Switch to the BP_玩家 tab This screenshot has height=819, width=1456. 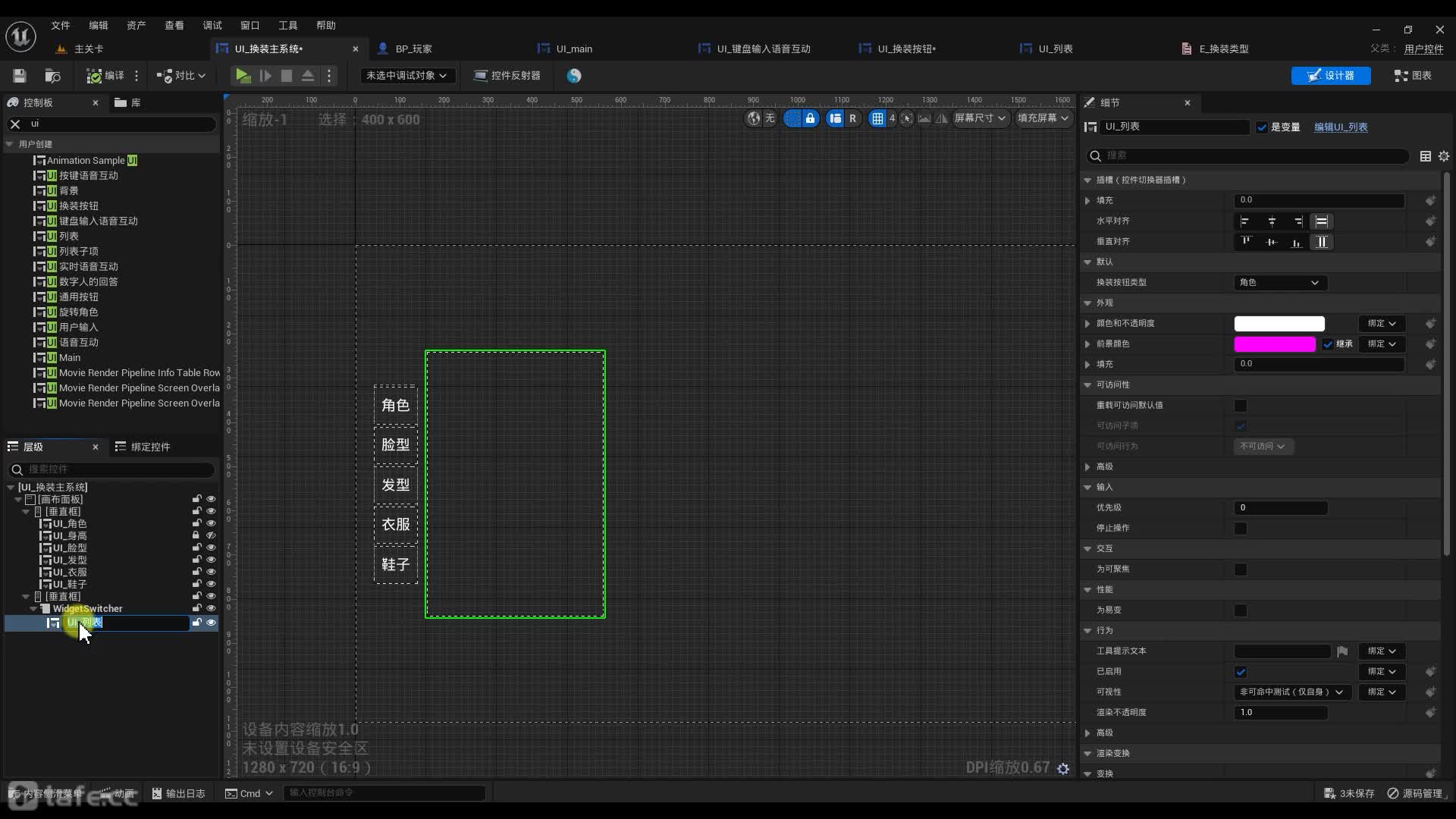(413, 49)
